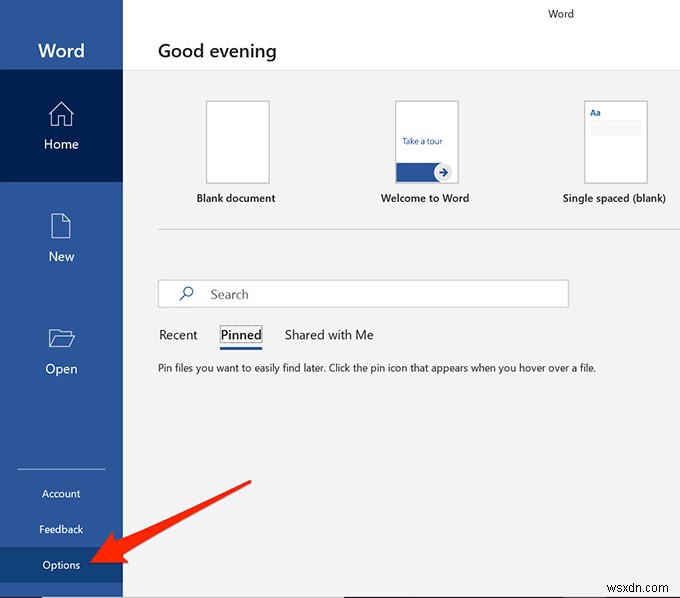Click the arrow icon on Take a tour

click(443, 172)
